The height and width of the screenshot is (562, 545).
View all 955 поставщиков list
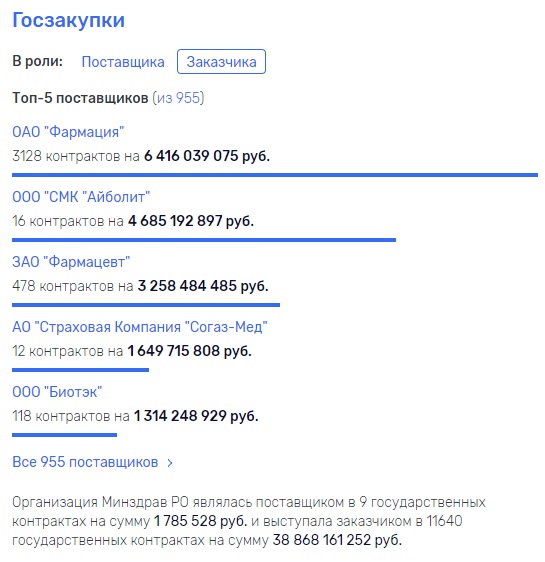click(x=85, y=462)
